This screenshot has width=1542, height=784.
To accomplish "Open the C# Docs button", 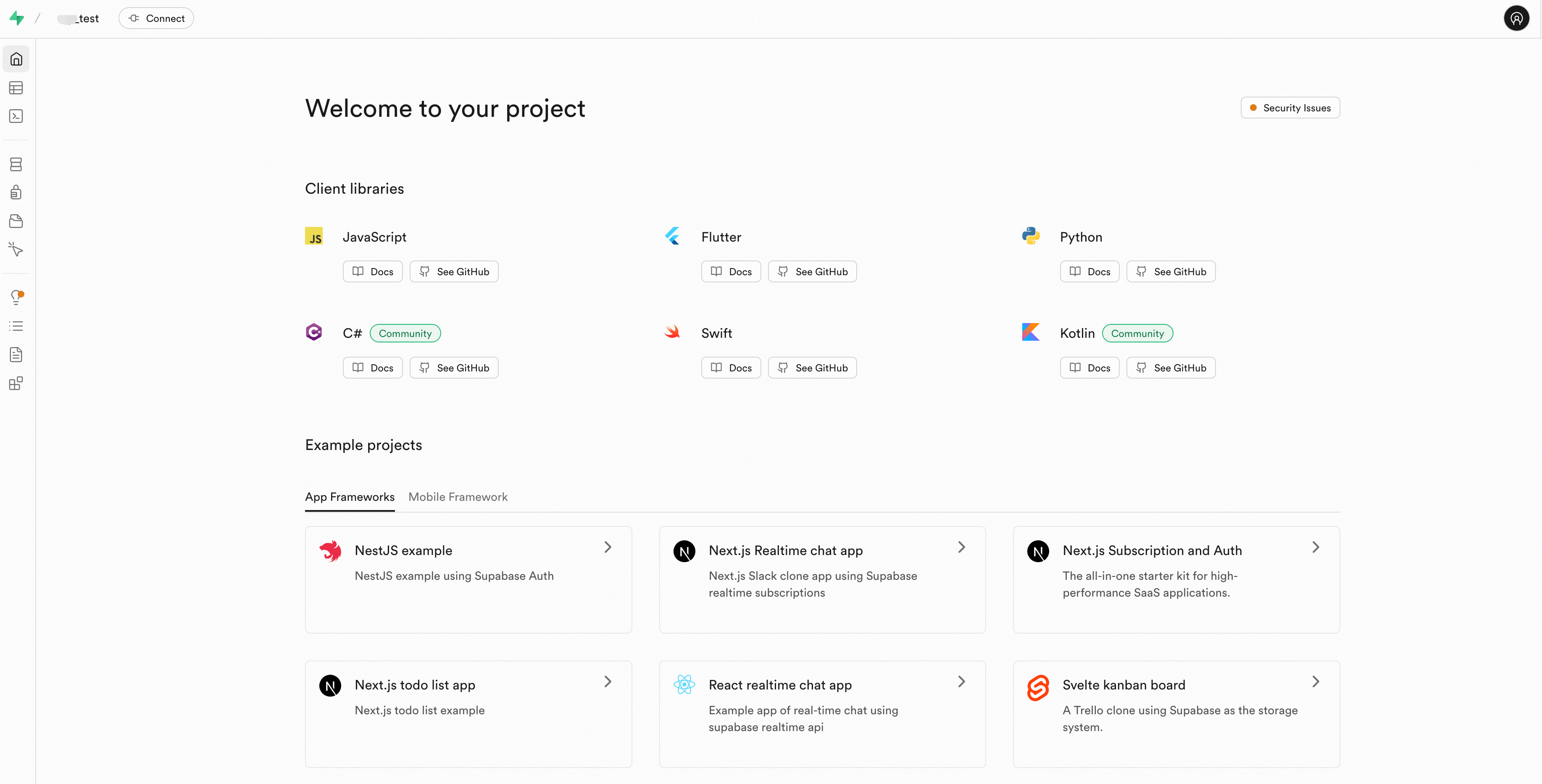I will [x=372, y=368].
